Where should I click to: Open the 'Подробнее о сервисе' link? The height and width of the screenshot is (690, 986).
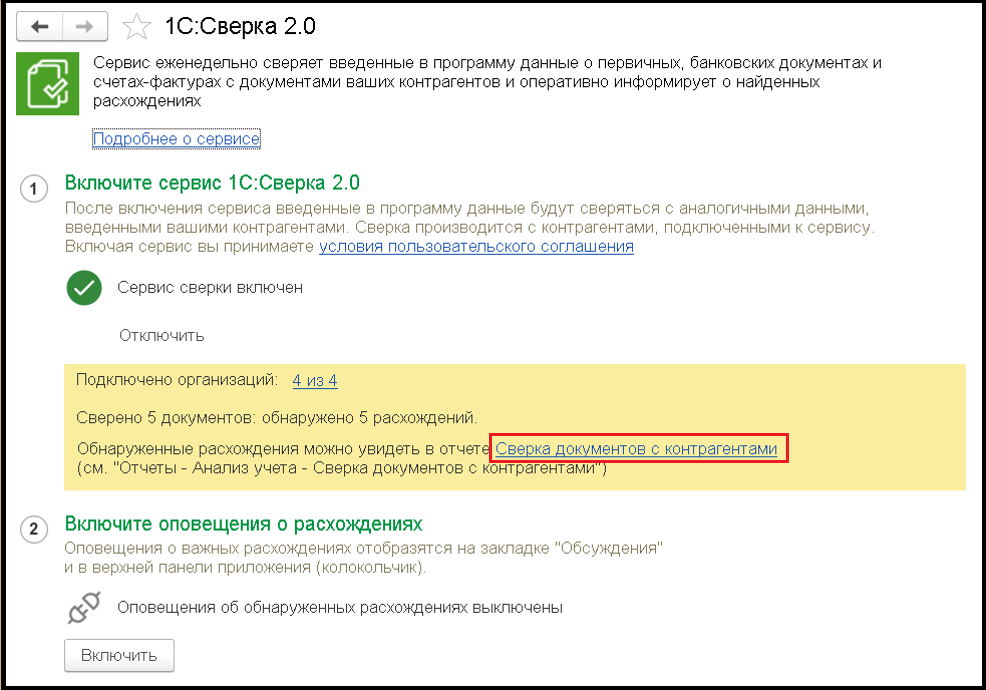[x=176, y=138]
